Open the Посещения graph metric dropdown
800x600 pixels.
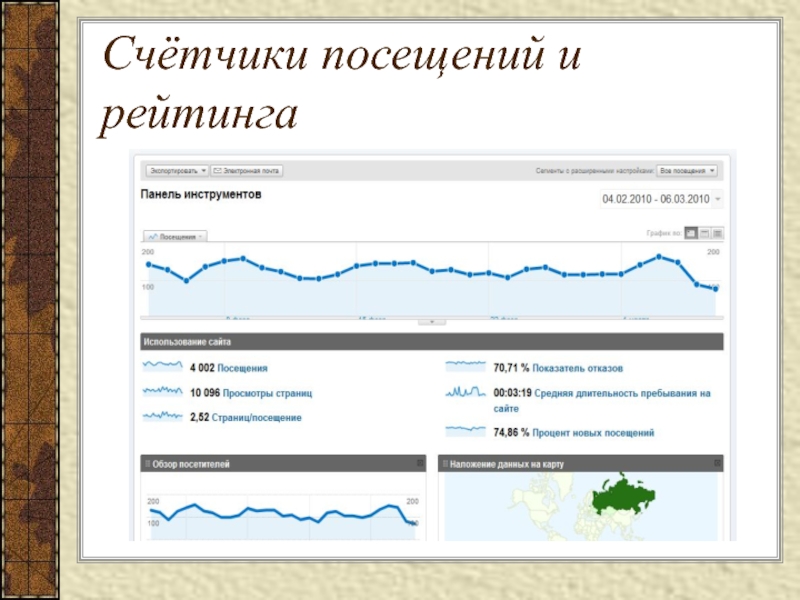(x=175, y=236)
